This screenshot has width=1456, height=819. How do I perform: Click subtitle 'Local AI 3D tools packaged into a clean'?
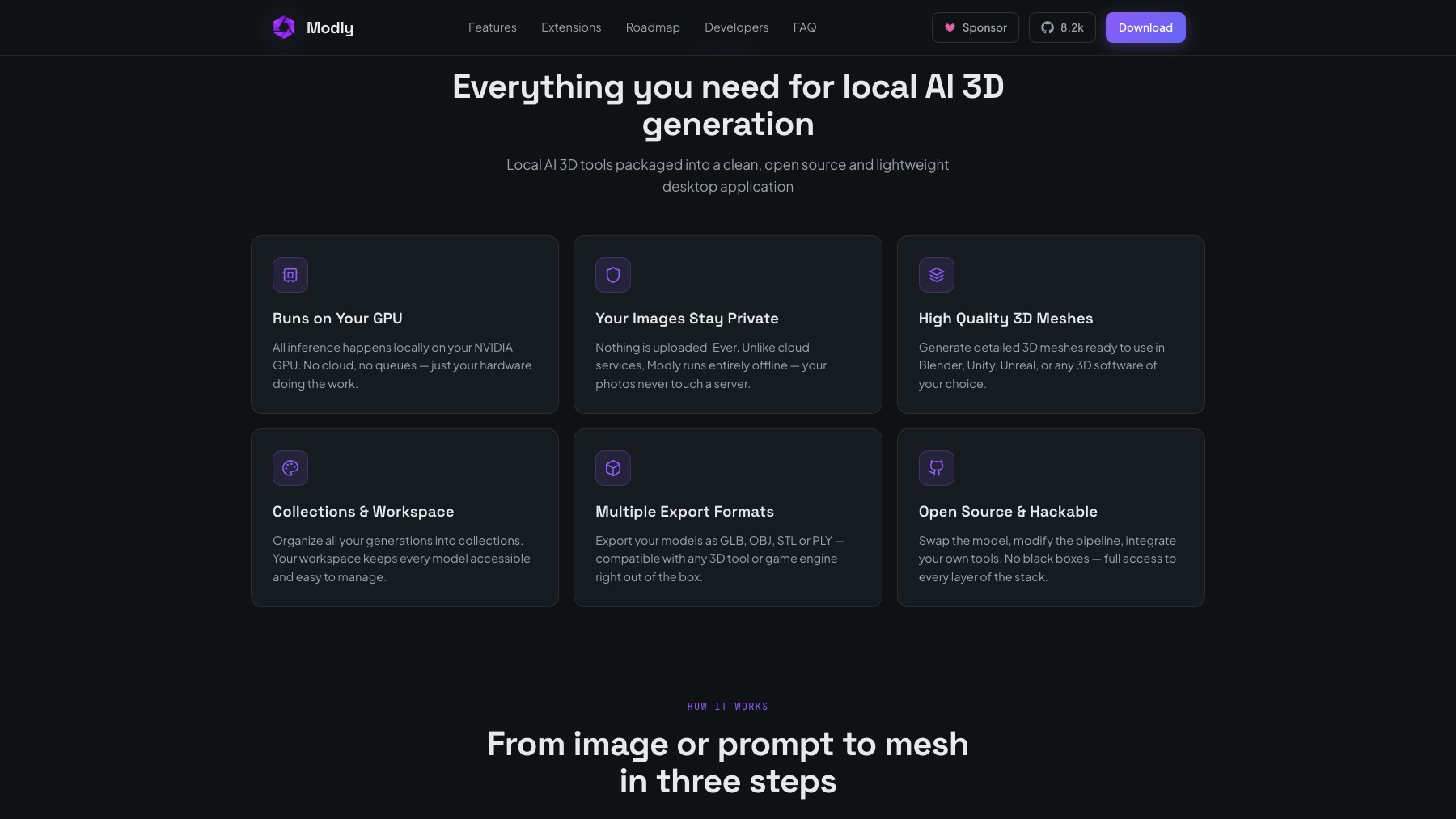coord(633,165)
